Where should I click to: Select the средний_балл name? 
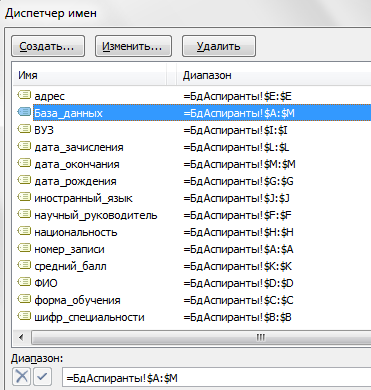[71, 266]
